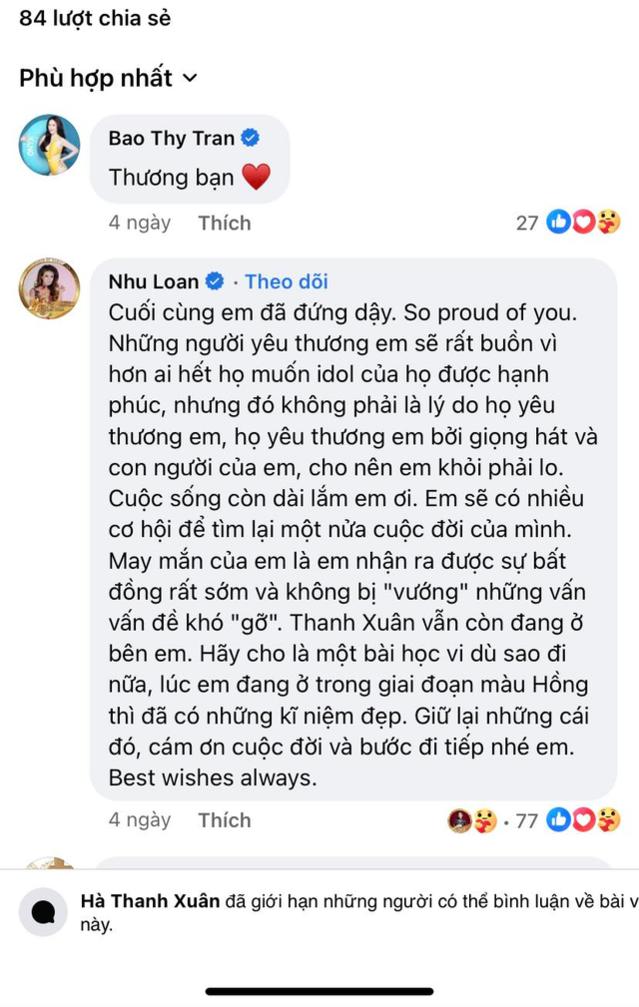The image size is (639, 1007).
Task: Expand the 'Phù hợp nhất' sort dropdown
Action: [108, 78]
